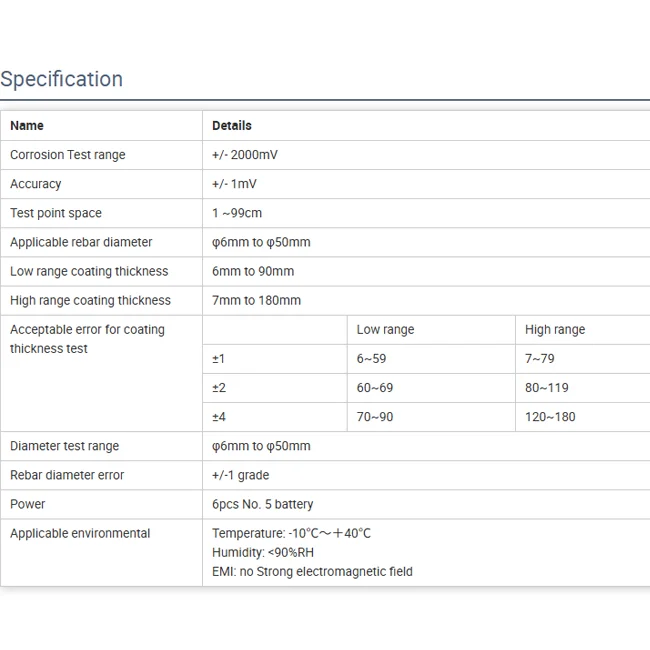Click the Specification heading
This screenshot has height=650, width=650.
pos(62,79)
